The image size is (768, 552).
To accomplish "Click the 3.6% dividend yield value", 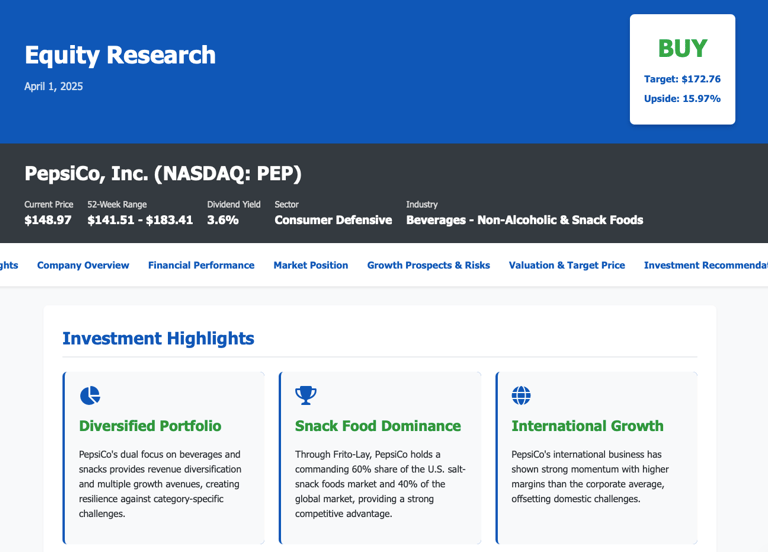I will pyautogui.click(x=223, y=220).
